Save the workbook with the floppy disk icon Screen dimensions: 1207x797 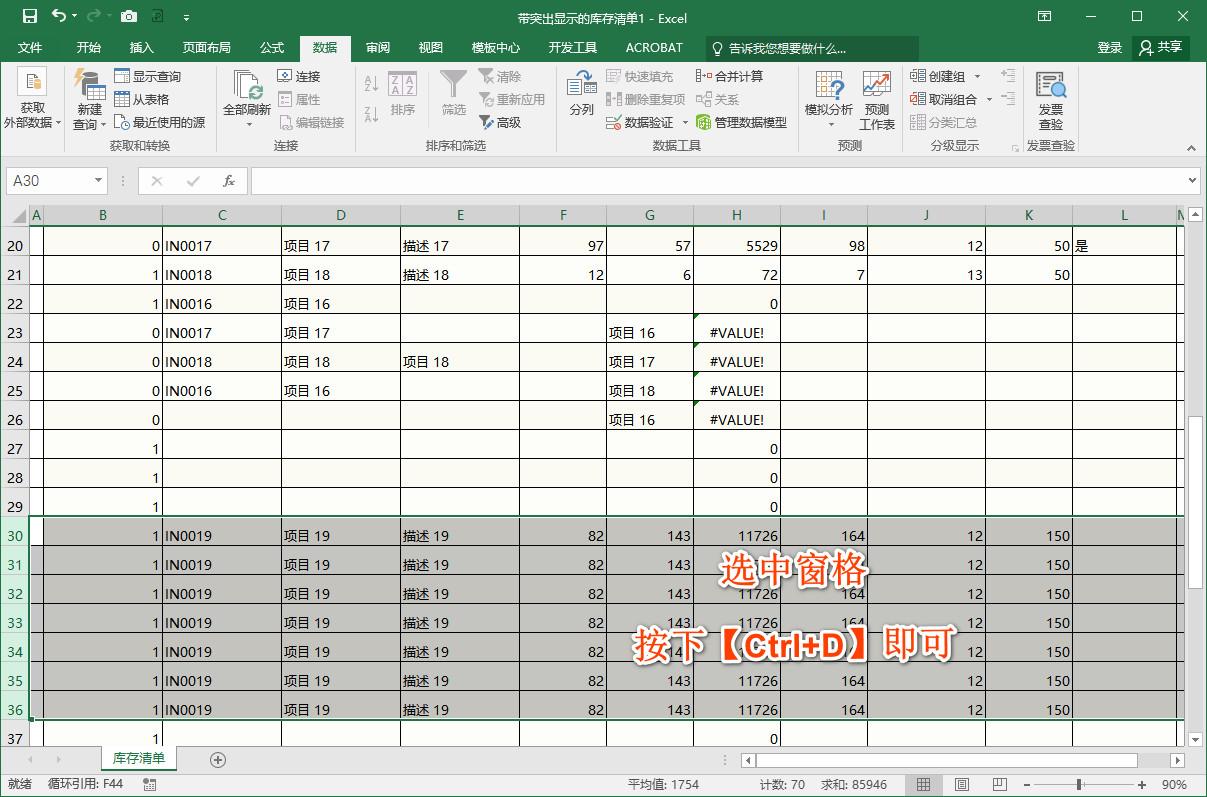(x=29, y=16)
